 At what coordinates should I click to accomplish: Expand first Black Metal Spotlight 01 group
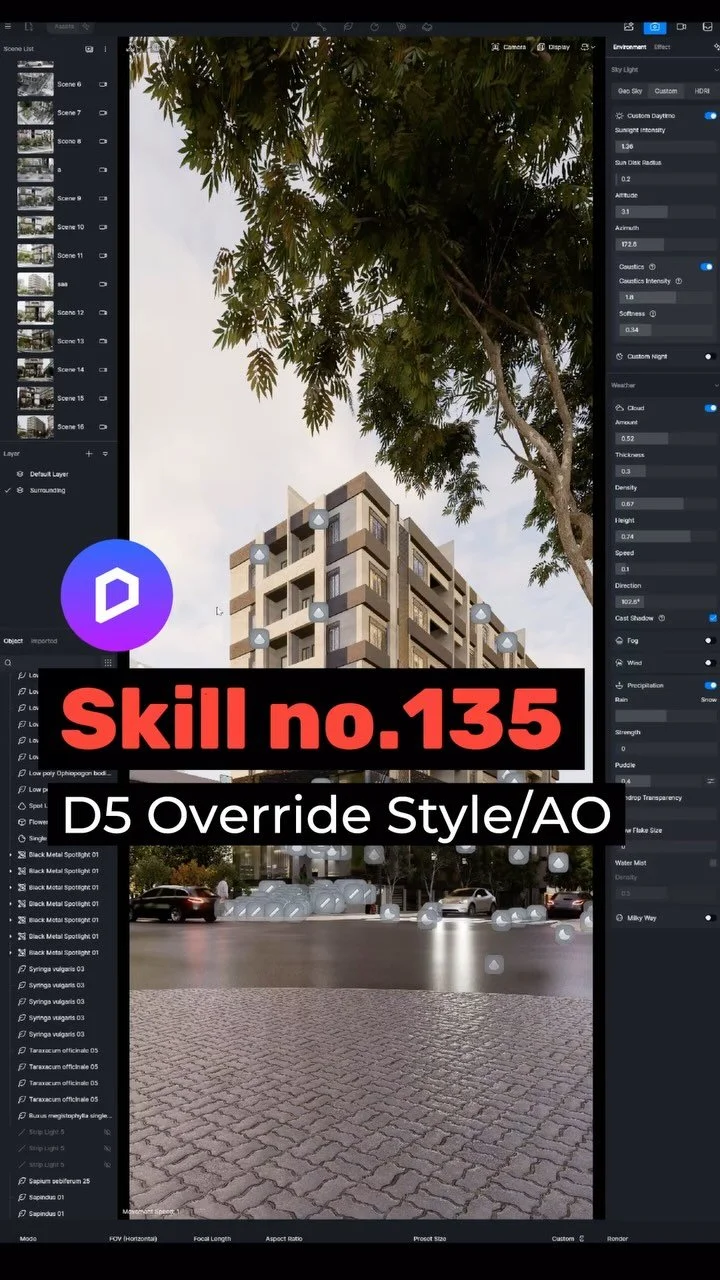click(x=11, y=855)
